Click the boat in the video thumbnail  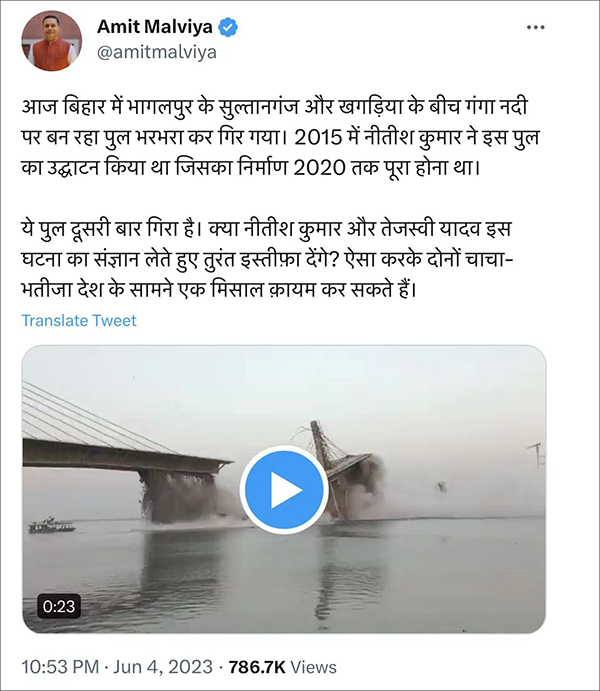pyautogui.click(x=51, y=525)
